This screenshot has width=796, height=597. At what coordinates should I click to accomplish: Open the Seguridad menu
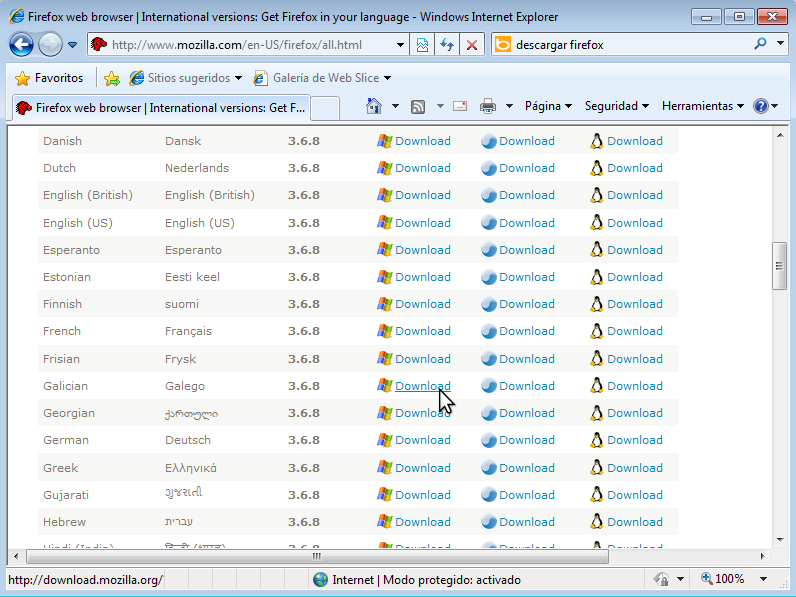(617, 106)
